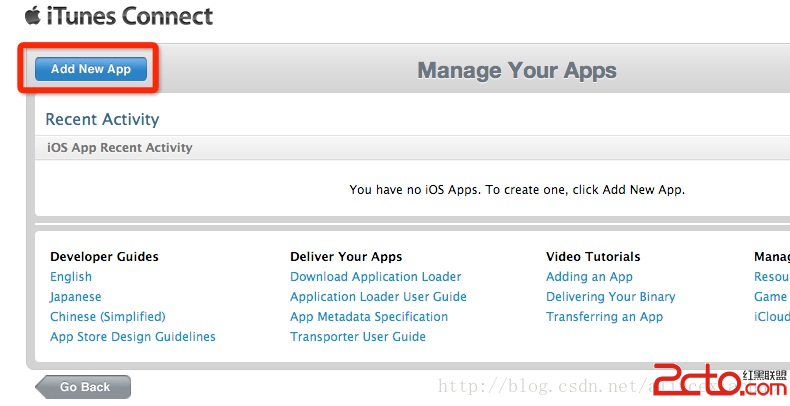Click the Recent Activity heading
Viewport: 790px width, 406px height.
pos(102,119)
